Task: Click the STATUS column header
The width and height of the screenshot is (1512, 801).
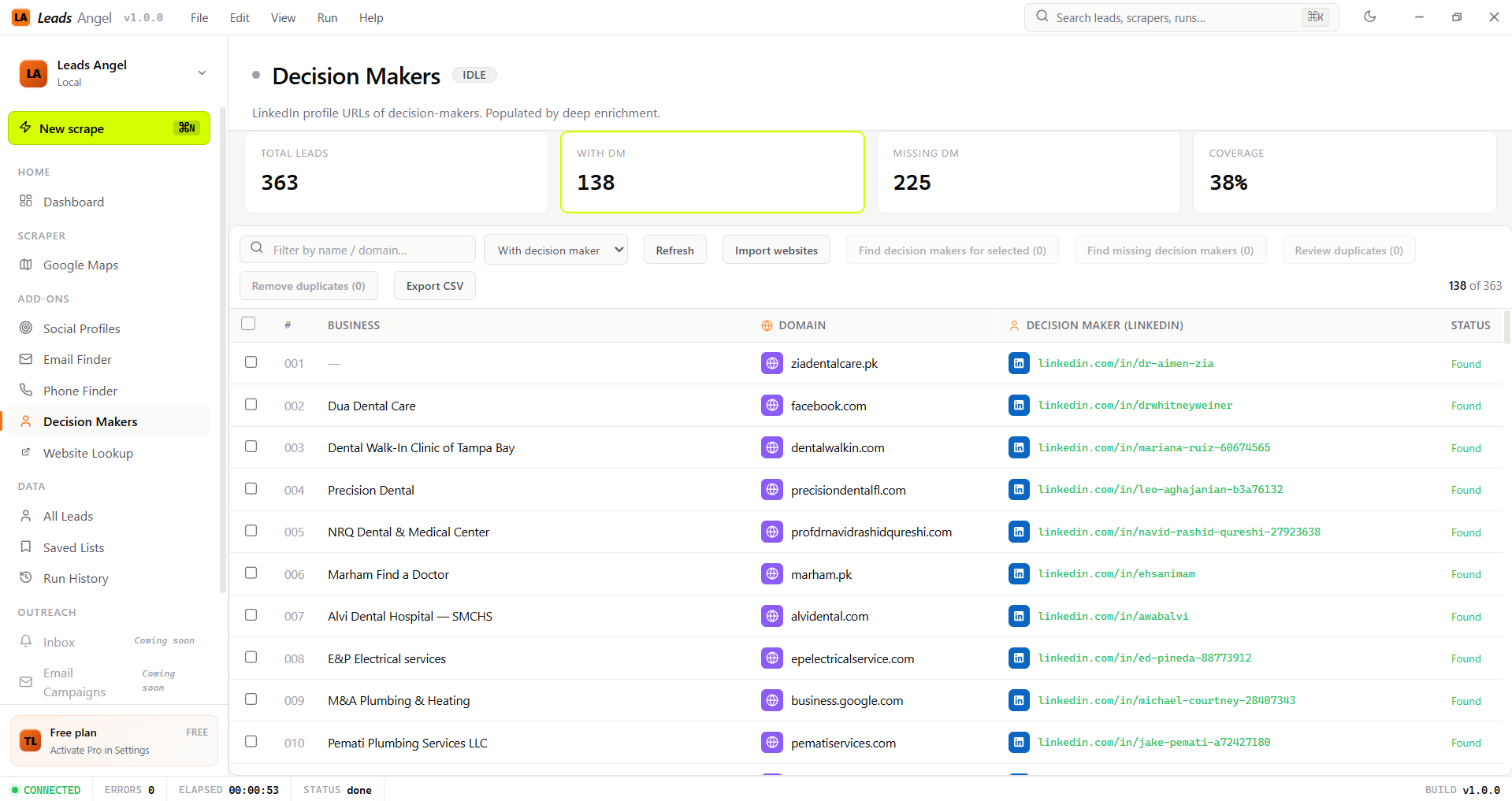Action: (1470, 324)
